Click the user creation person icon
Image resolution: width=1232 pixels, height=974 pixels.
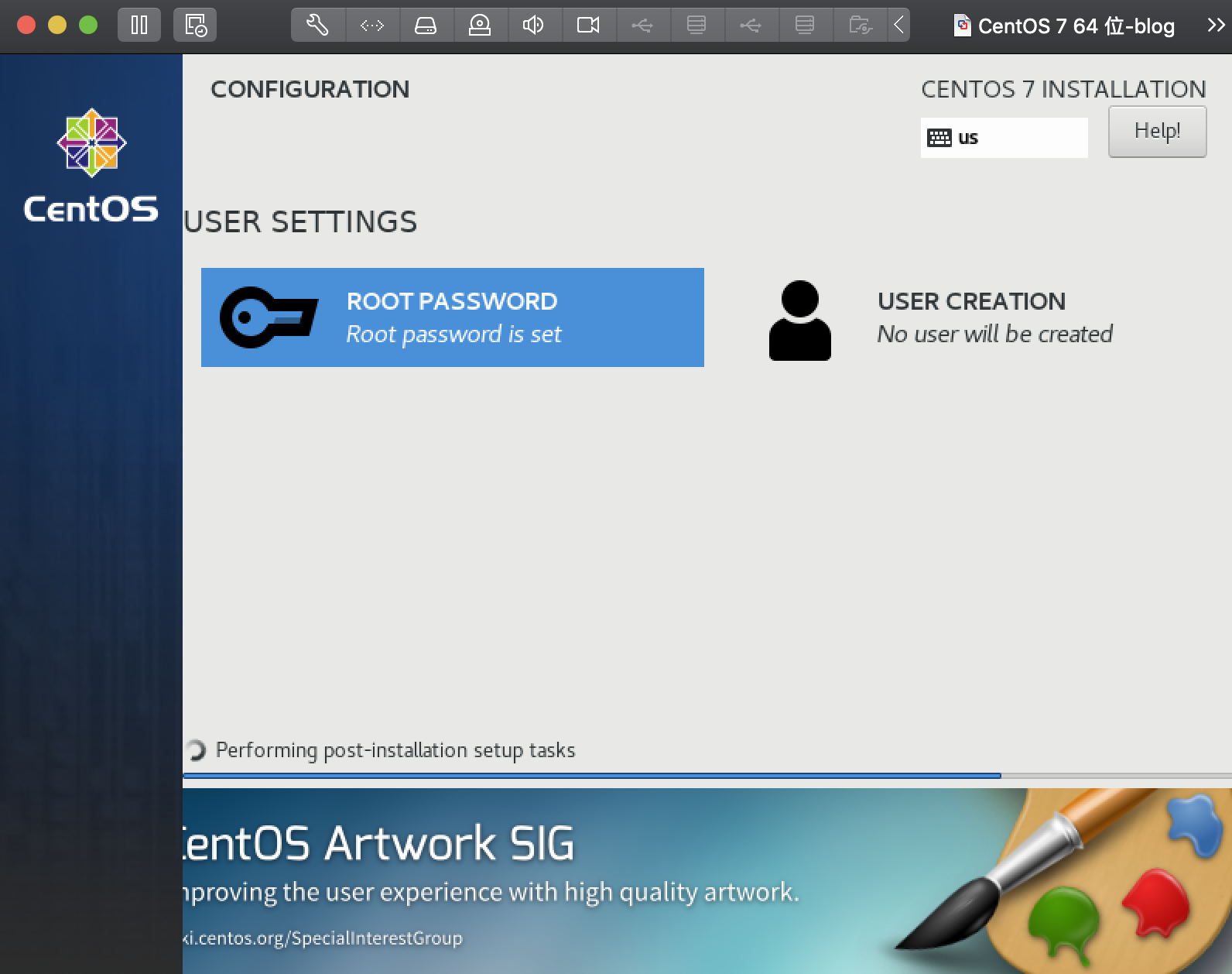coord(800,321)
